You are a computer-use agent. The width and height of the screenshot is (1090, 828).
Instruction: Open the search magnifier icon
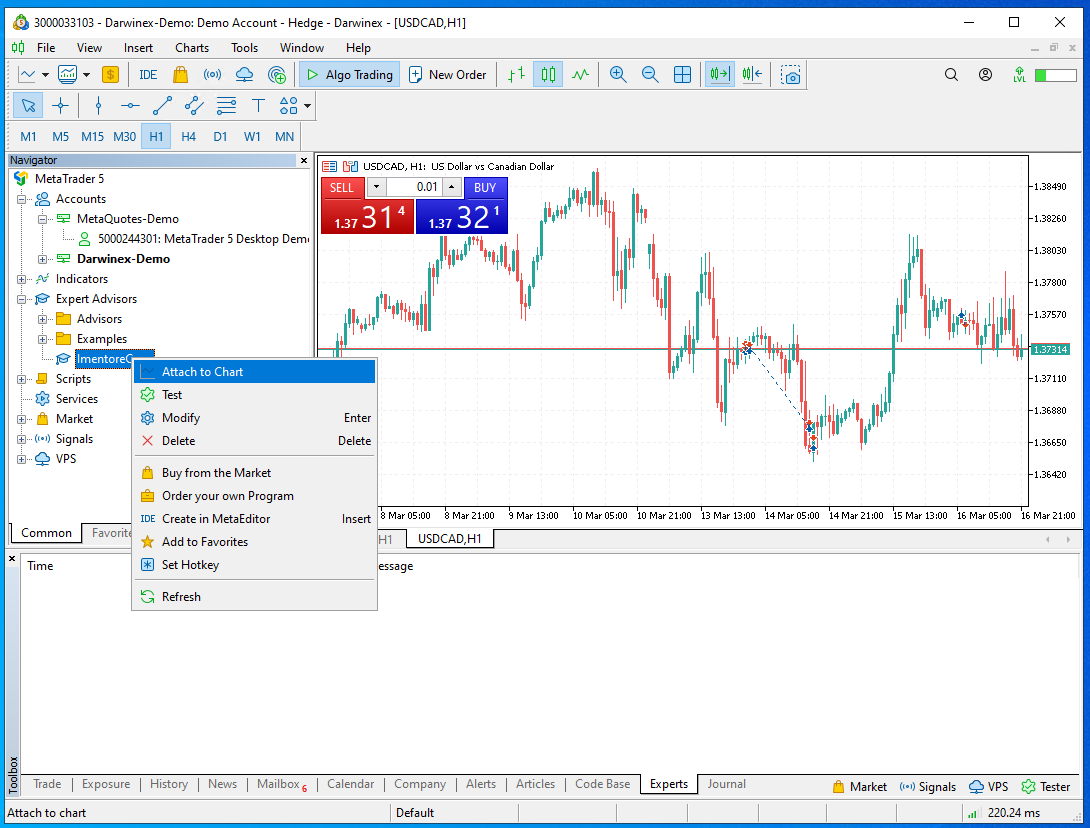951,74
